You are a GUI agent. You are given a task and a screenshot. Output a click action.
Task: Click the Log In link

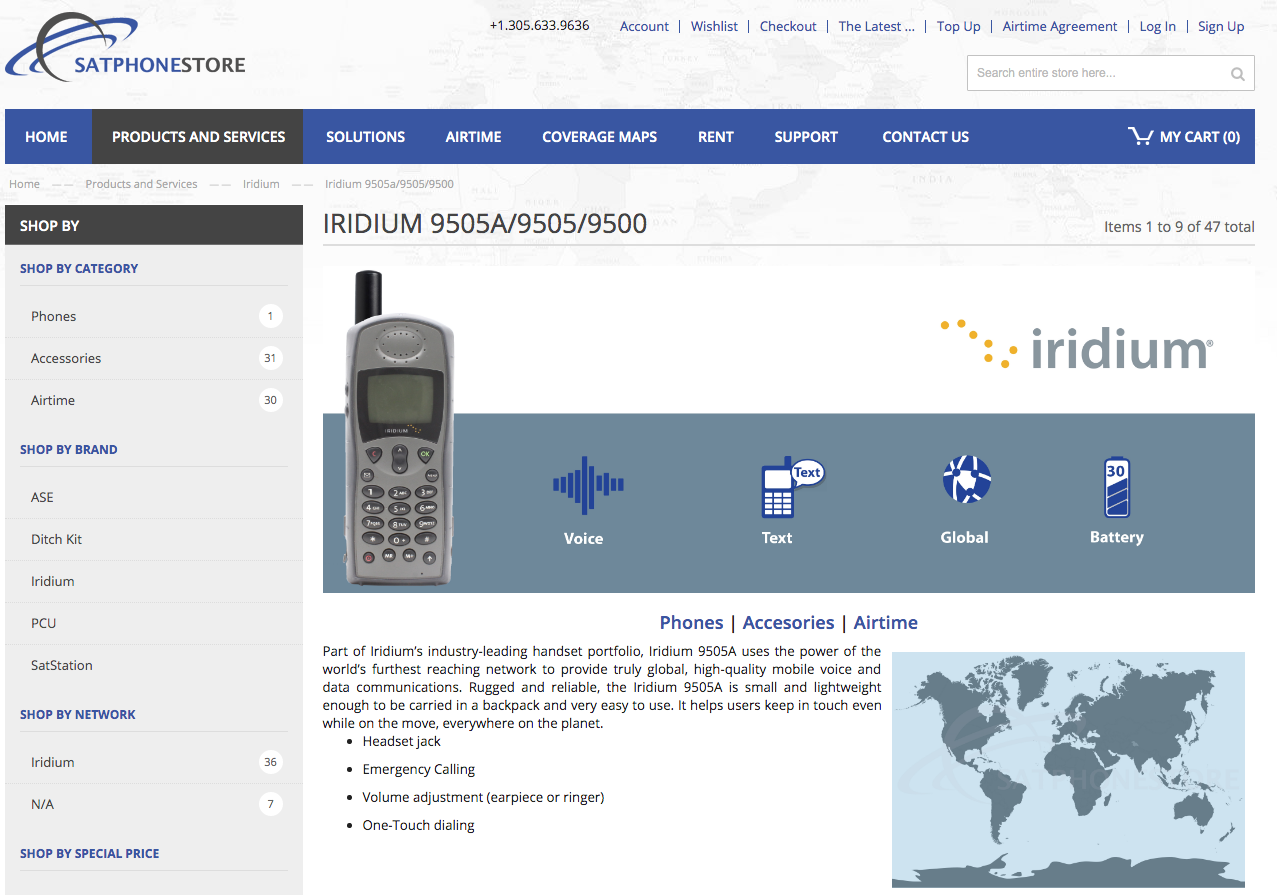point(1158,27)
